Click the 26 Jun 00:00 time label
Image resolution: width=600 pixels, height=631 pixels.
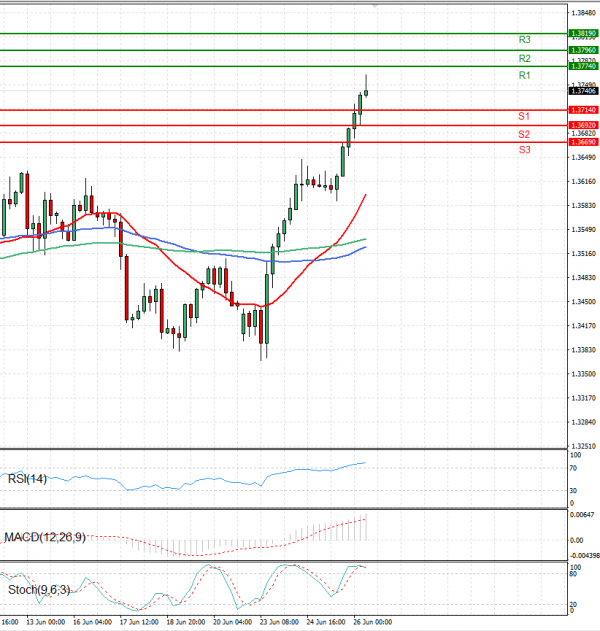tap(372, 622)
